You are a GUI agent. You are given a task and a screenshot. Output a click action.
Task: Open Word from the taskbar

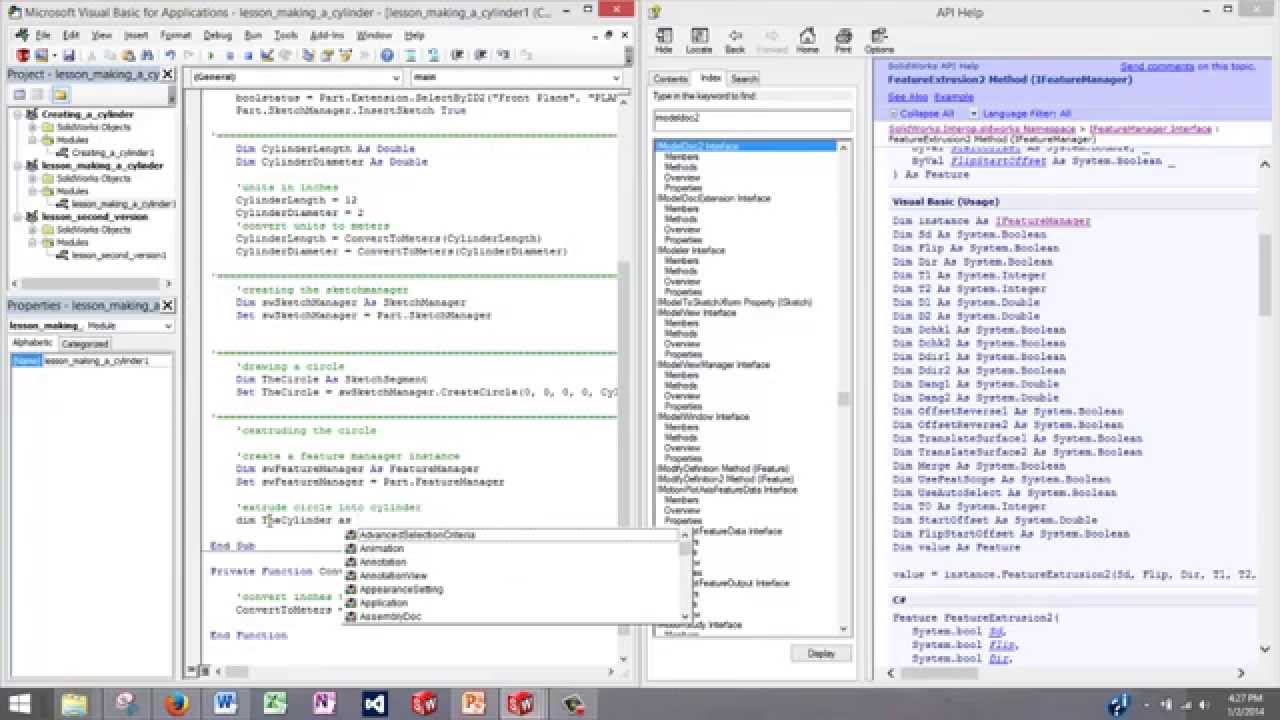(x=226, y=703)
